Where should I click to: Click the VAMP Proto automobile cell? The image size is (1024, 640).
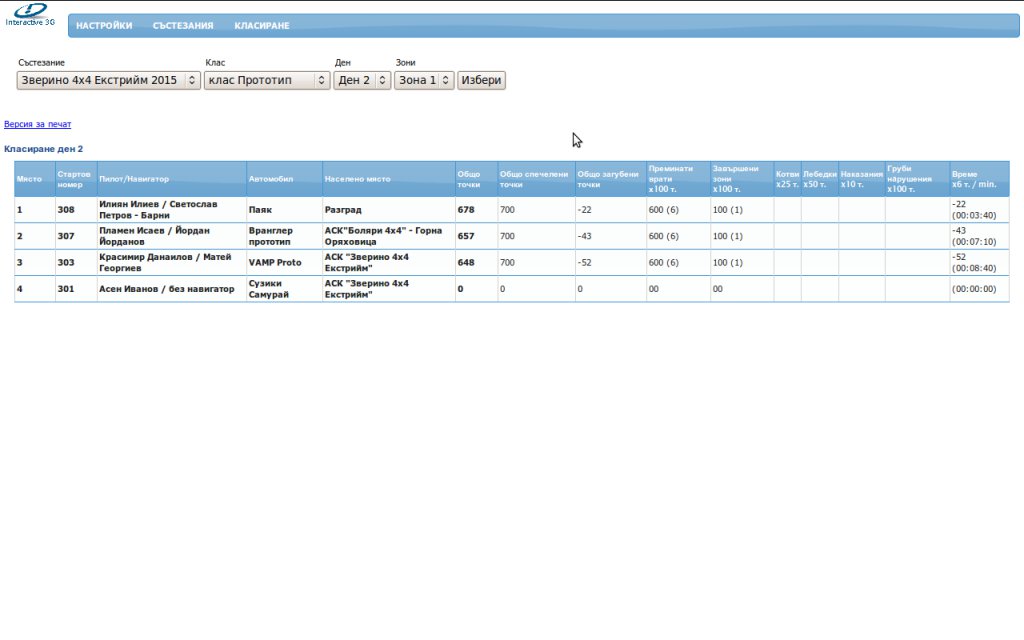click(275, 263)
